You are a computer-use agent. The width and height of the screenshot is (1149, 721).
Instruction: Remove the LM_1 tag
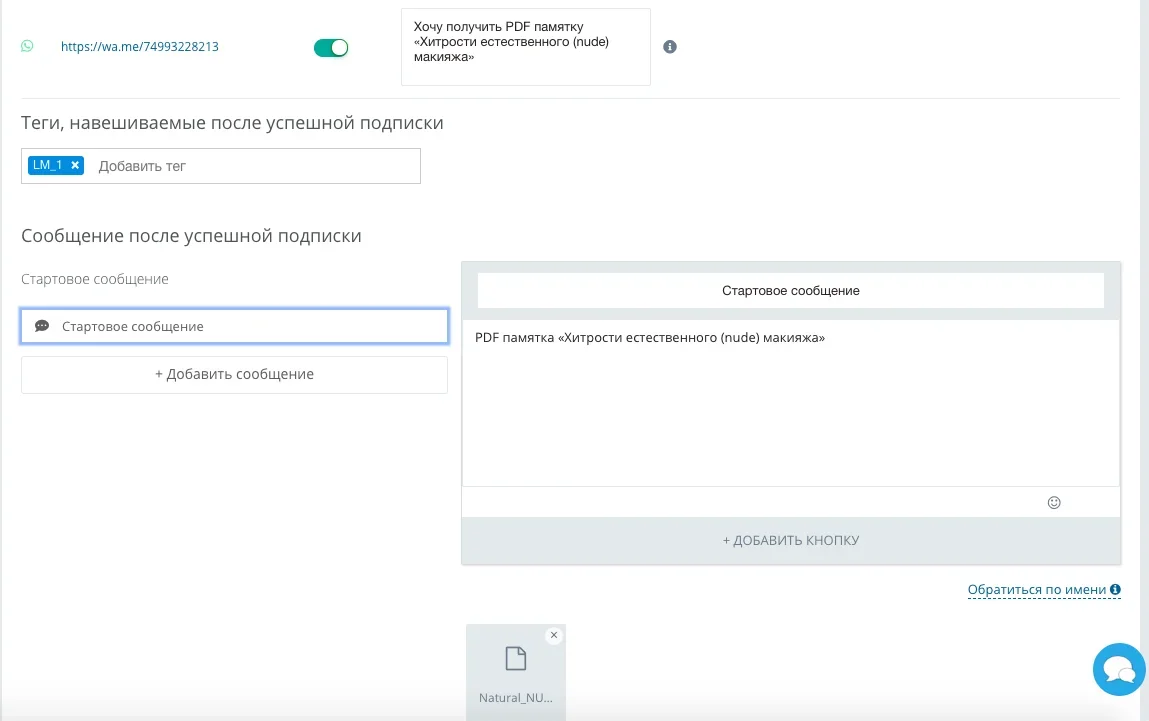coord(75,166)
